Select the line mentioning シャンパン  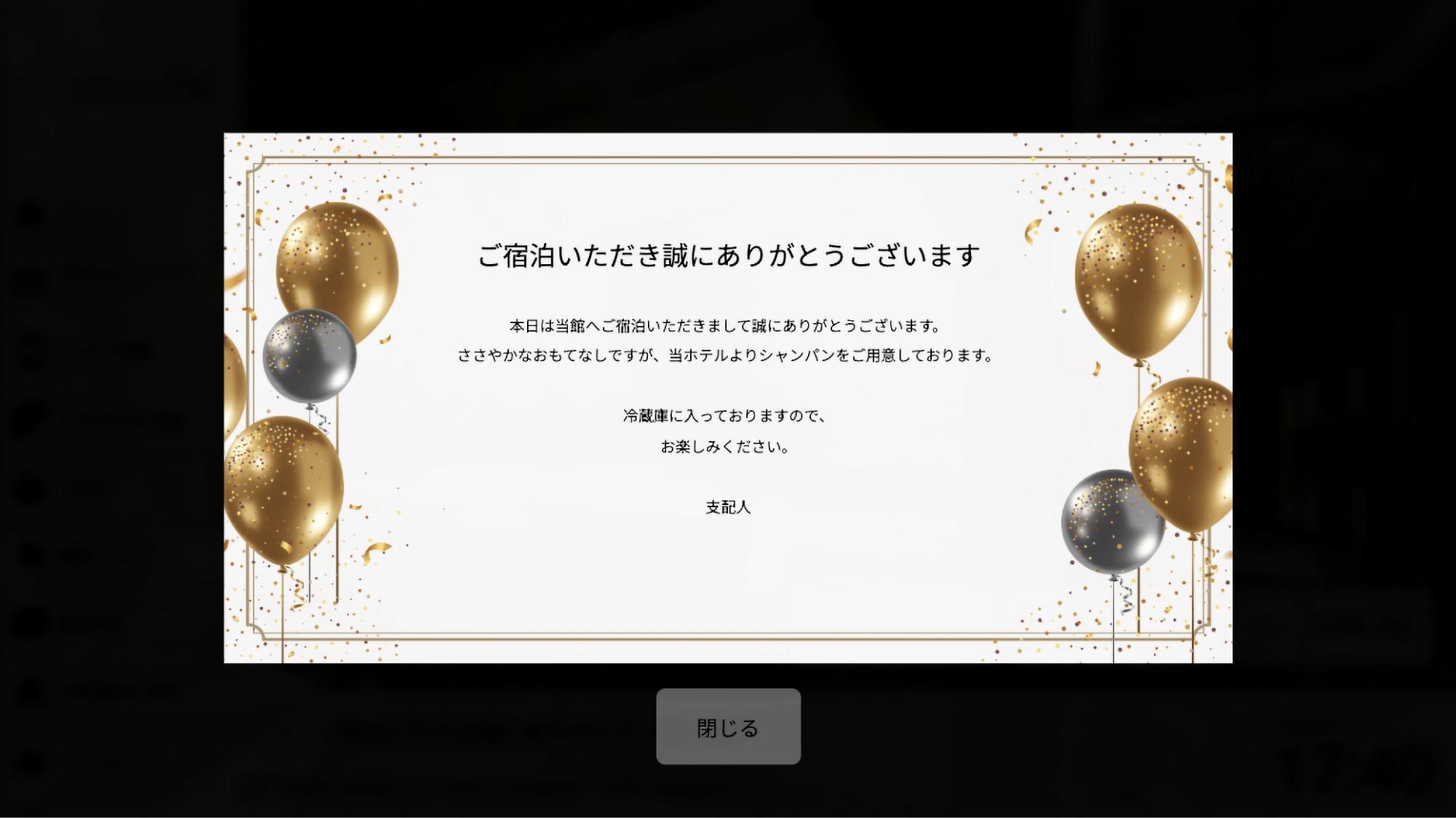[x=726, y=355]
